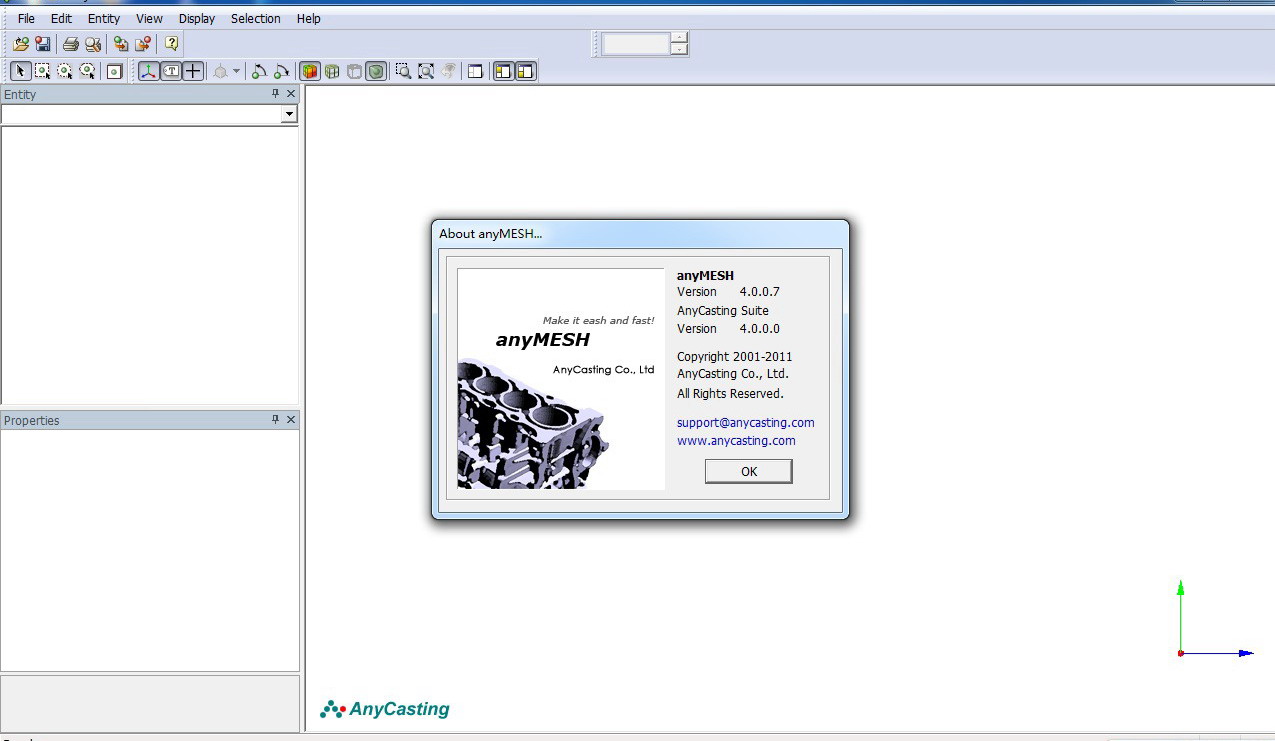Click the rotate counterclockwise icon

(259, 71)
